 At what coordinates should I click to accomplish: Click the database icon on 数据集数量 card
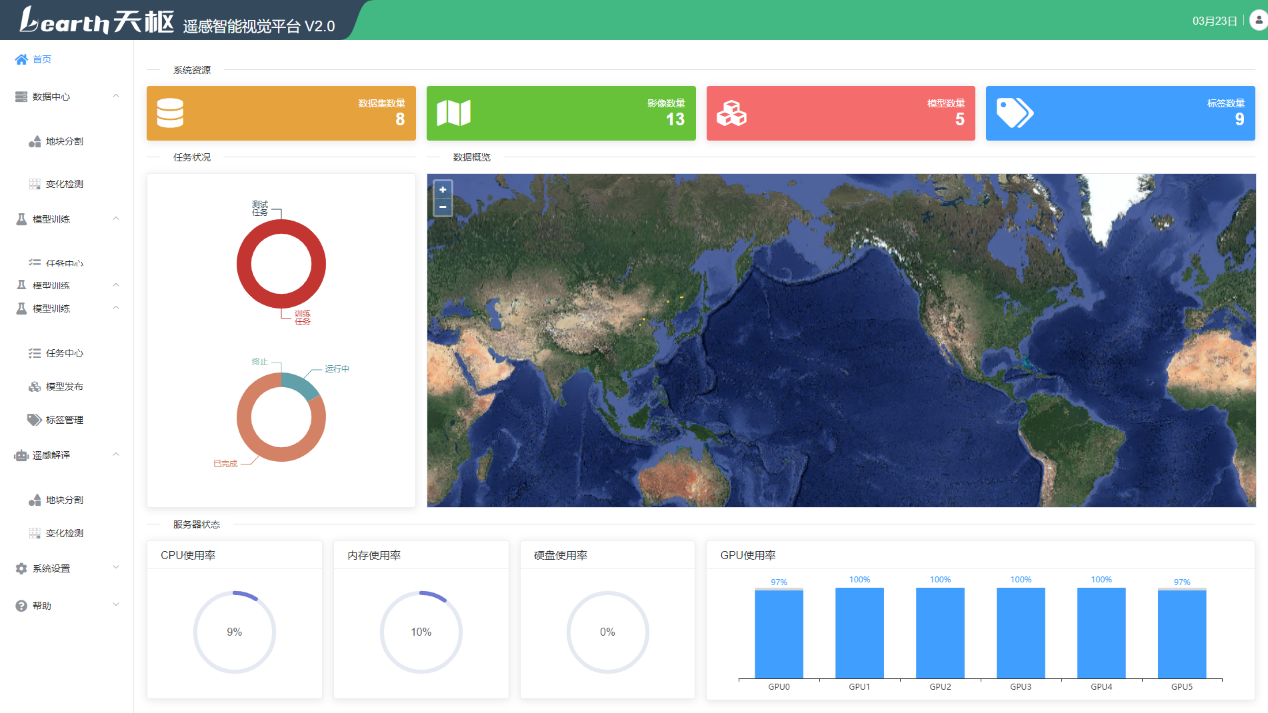point(170,113)
